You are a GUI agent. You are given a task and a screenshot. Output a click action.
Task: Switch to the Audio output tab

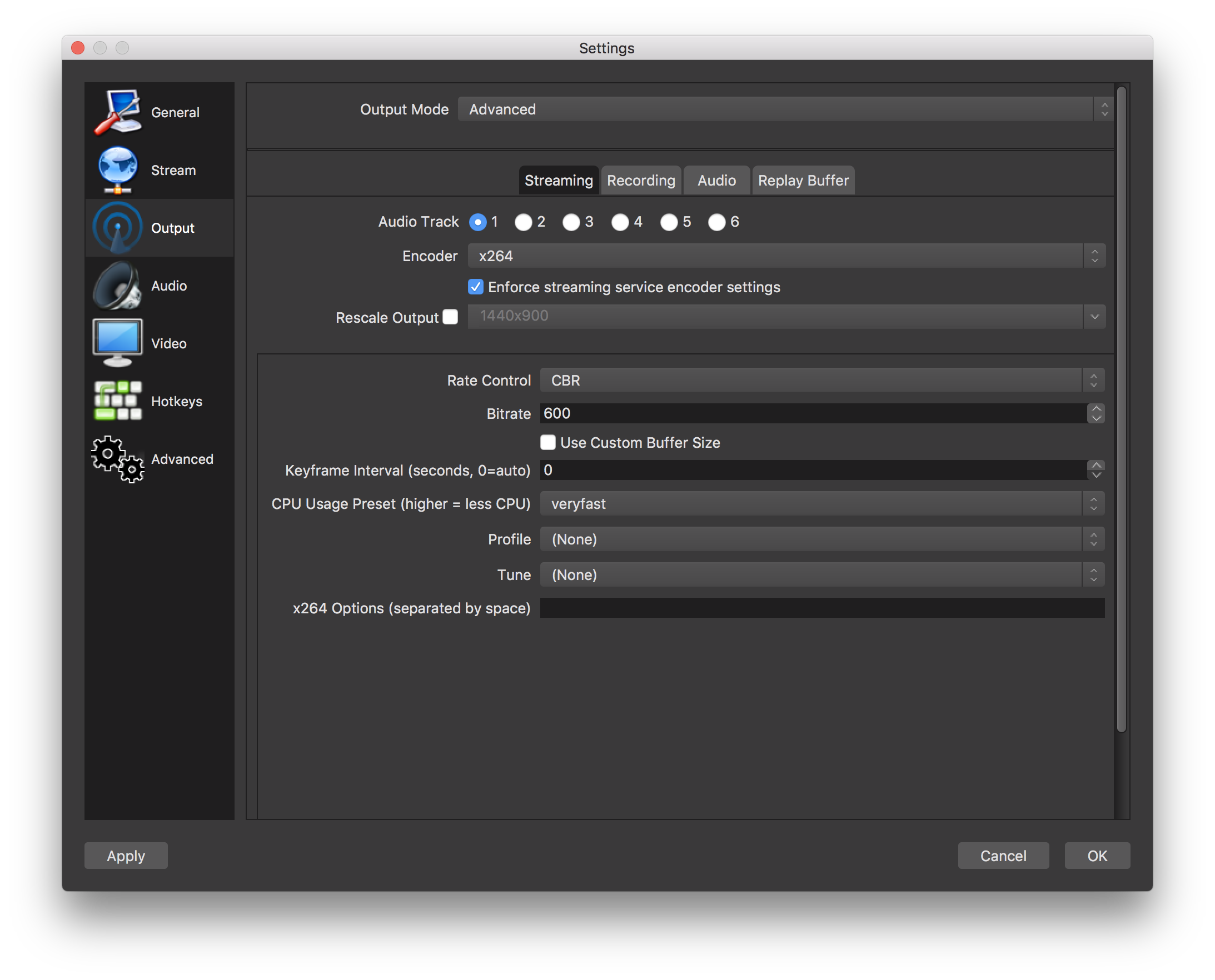point(716,180)
